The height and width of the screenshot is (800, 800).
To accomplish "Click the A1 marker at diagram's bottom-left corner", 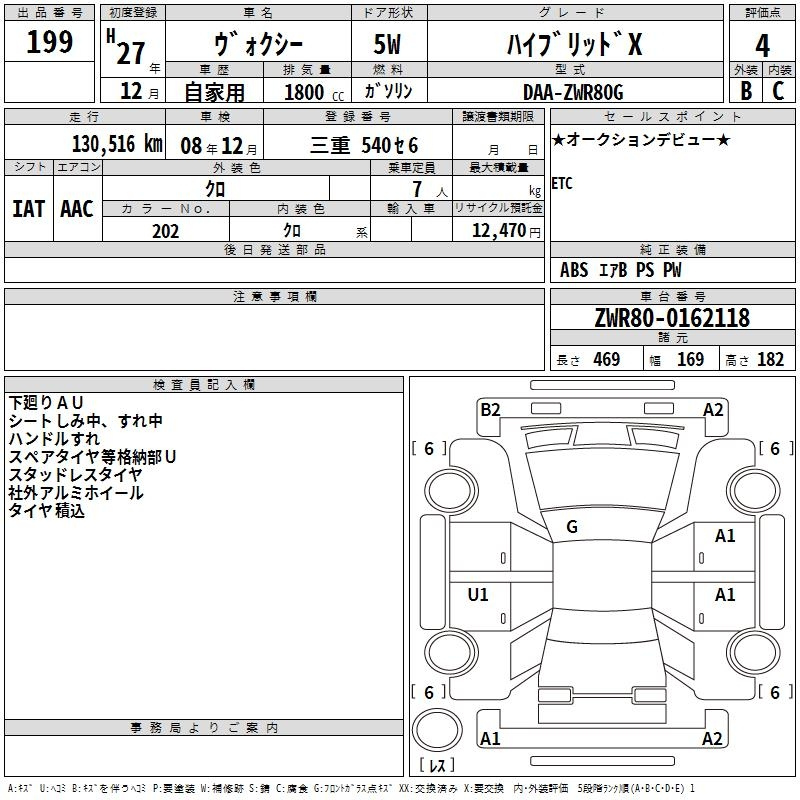I will click(x=490, y=739).
